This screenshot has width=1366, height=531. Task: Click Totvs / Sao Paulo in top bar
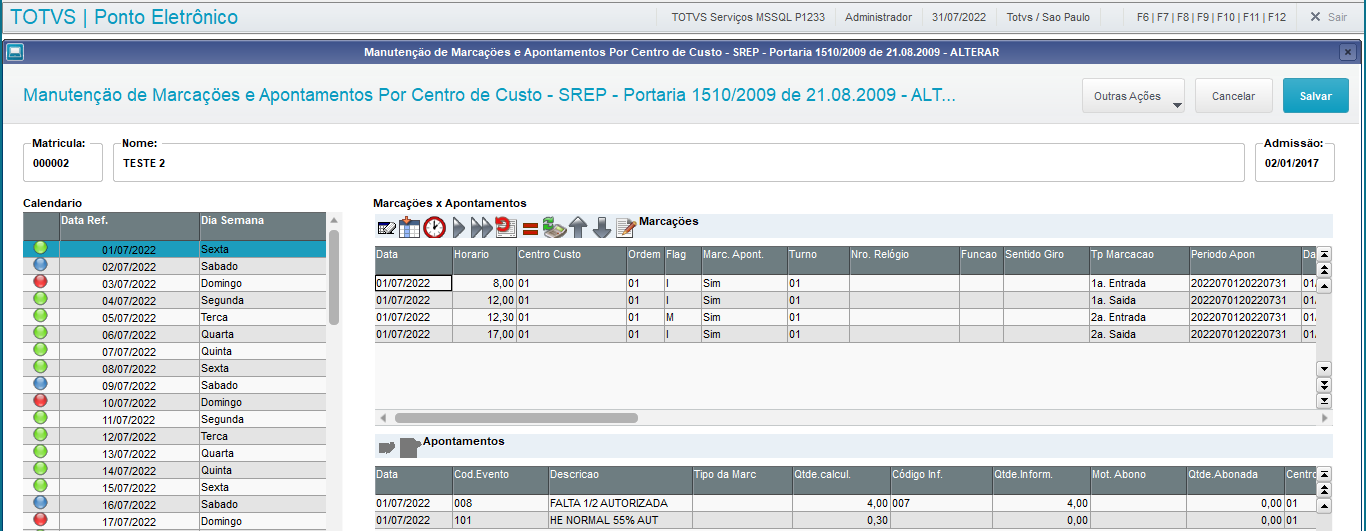tap(1048, 17)
